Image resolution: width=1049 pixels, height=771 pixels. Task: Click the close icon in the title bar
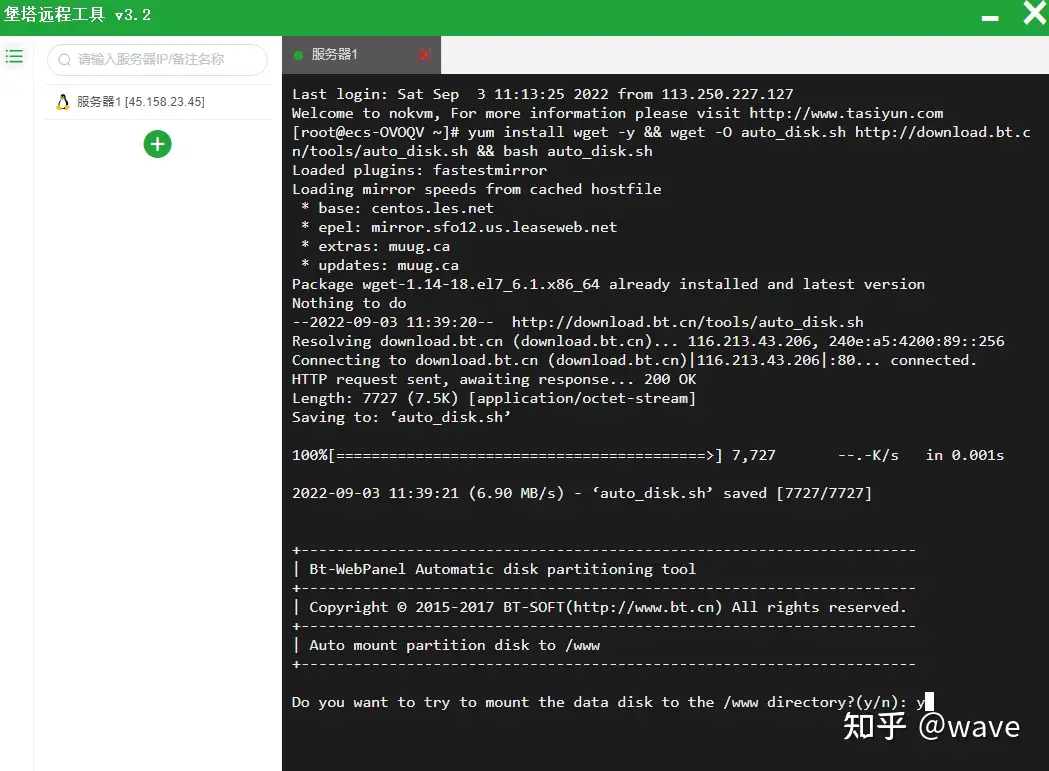point(1032,14)
